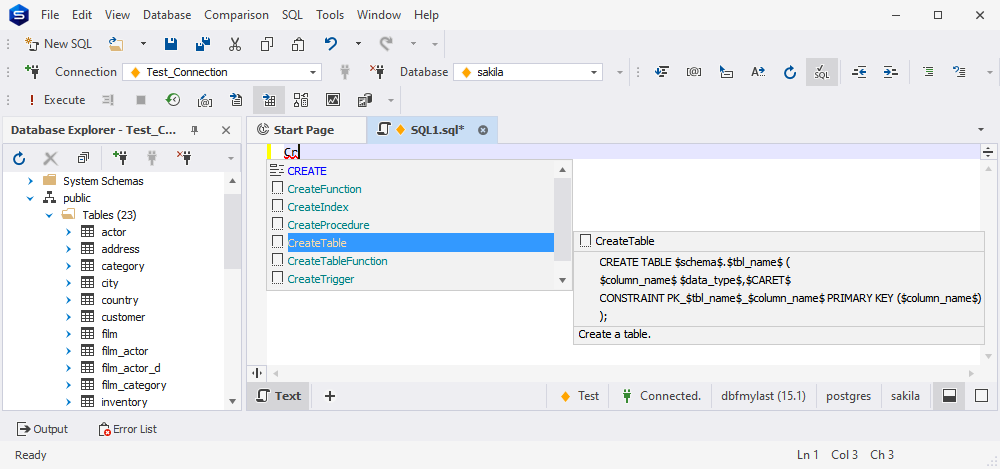Click the Stop execution square icon
Image resolution: width=1000 pixels, height=469 pixels.
pyautogui.click(x=141, y=100)
